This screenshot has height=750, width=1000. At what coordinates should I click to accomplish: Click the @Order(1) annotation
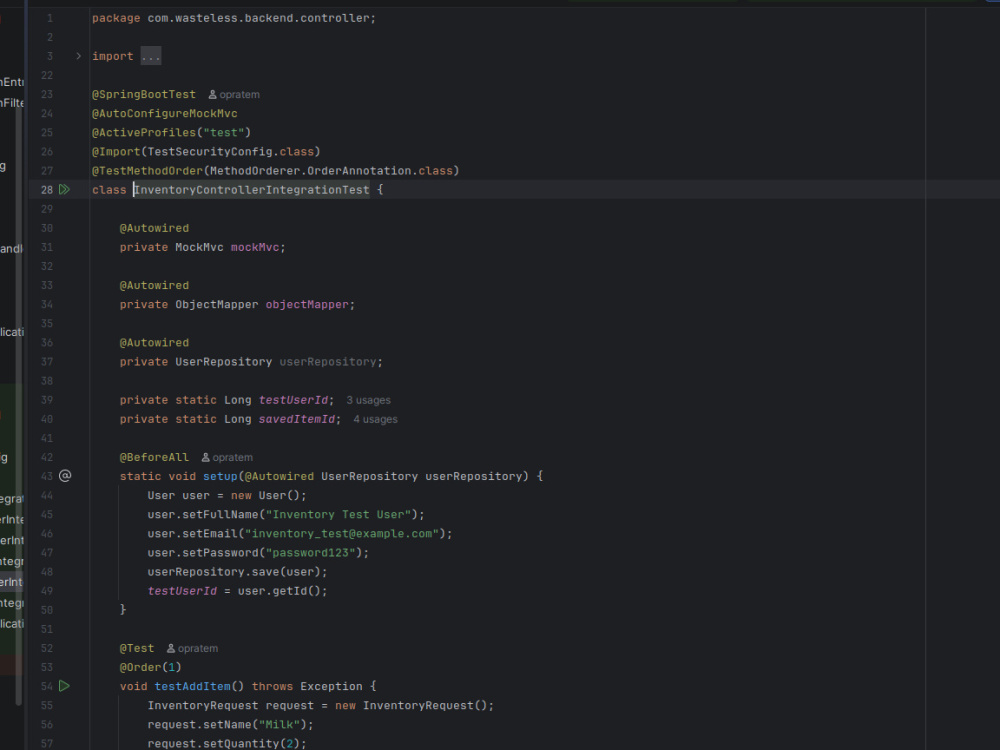[151, 667]
